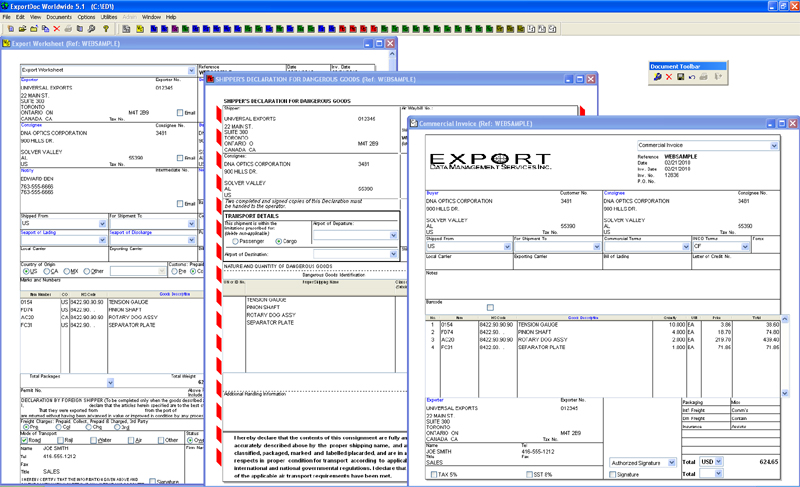Screen dimensions: 800x487
Task: Open the Utilities menu
Action: (x=109, y=17)
